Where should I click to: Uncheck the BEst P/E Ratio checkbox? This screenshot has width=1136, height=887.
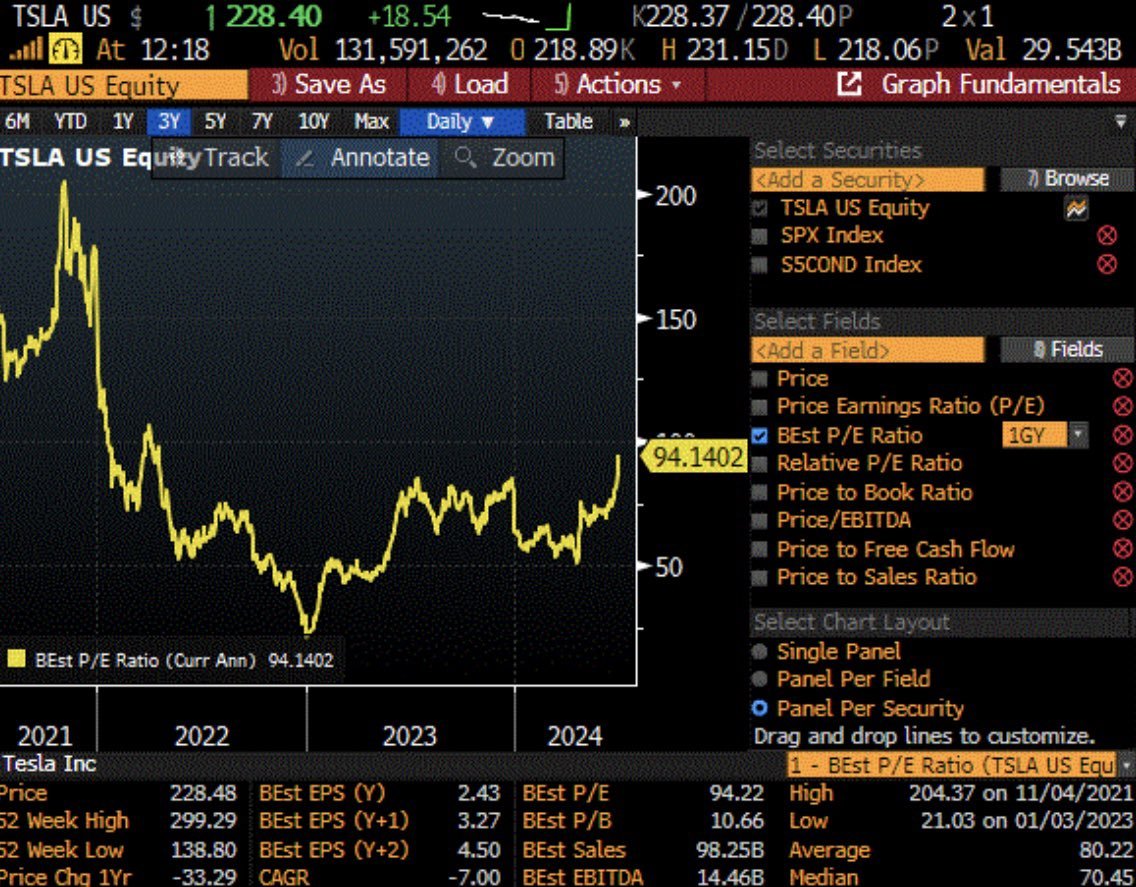pyautogui.click(x=759, y=436)
